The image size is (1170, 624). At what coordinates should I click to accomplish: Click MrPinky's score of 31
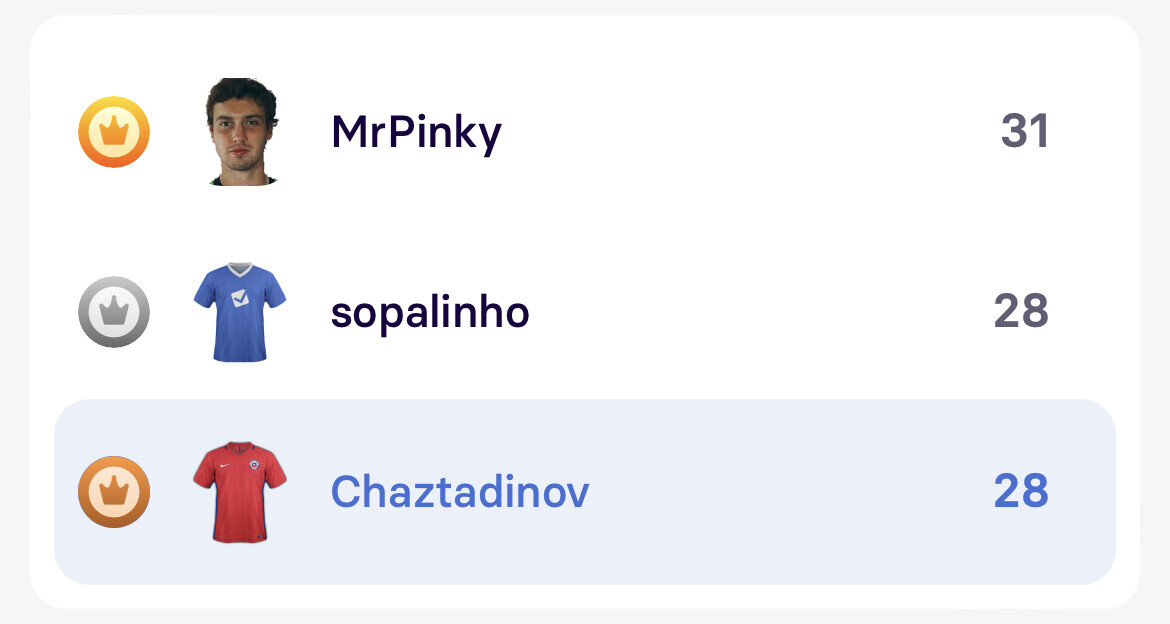[x=1025, y=132]
